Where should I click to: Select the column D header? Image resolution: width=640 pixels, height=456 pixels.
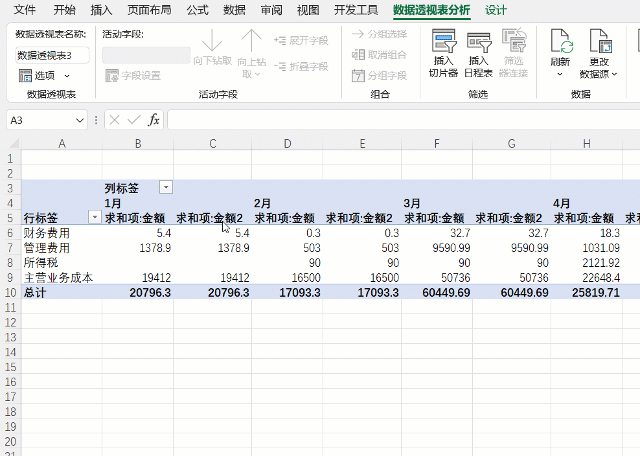288,144
